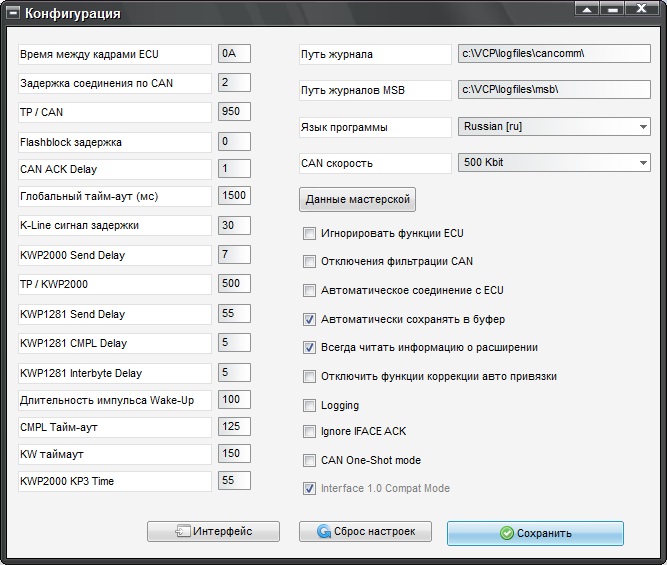Enable Игнорировать функции ECU checkbox
The height and width of the screenshot is (565, 667).
pos(309,233)
